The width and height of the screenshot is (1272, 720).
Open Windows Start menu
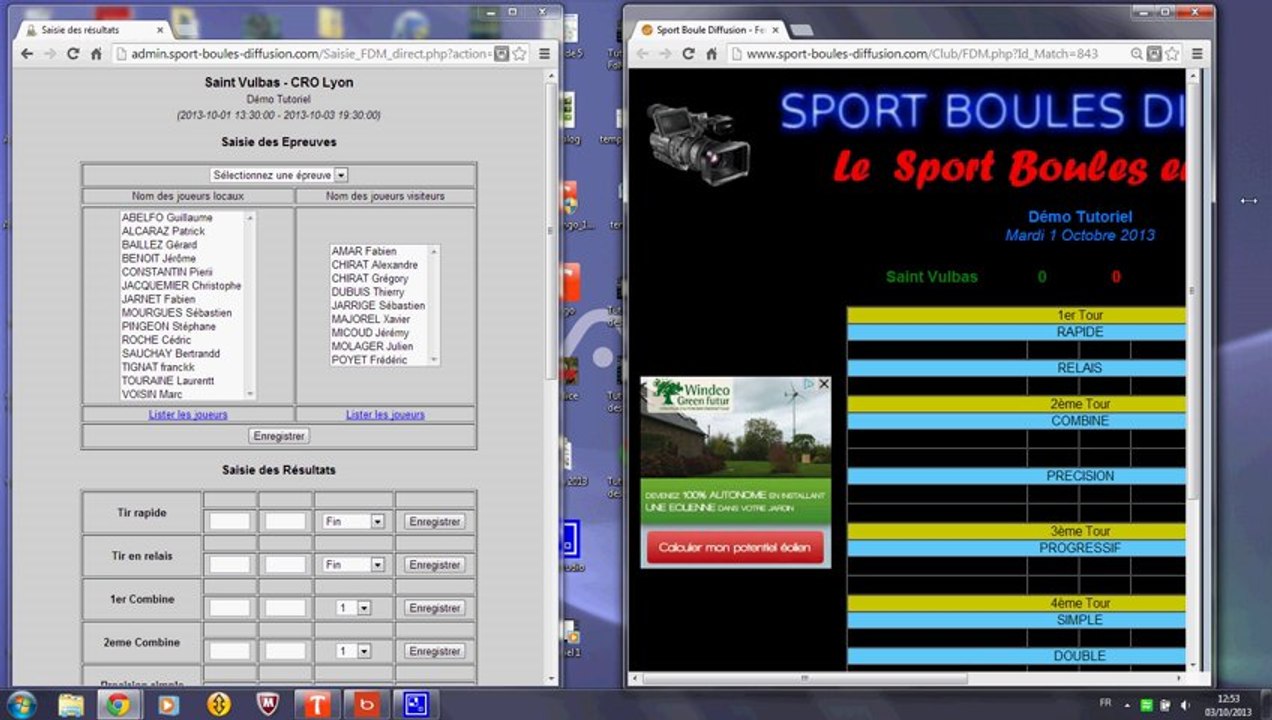click(x=22, y=704)
